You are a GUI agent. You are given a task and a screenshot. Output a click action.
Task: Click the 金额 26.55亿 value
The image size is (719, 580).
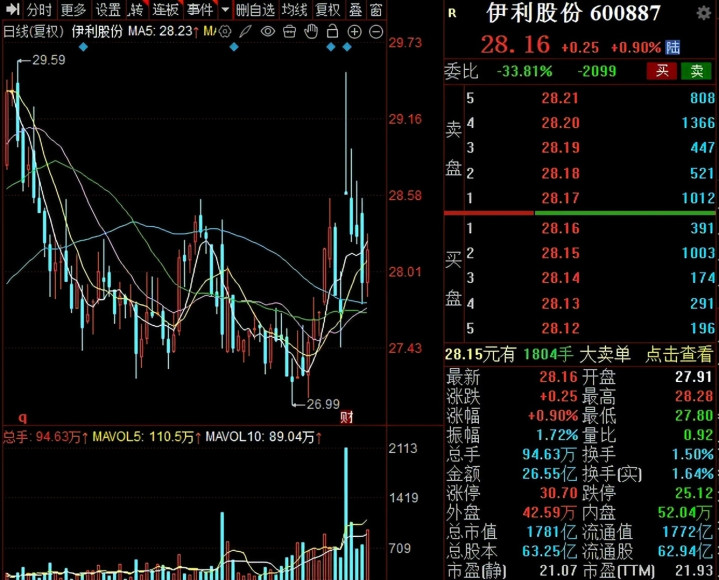point(549,473)
